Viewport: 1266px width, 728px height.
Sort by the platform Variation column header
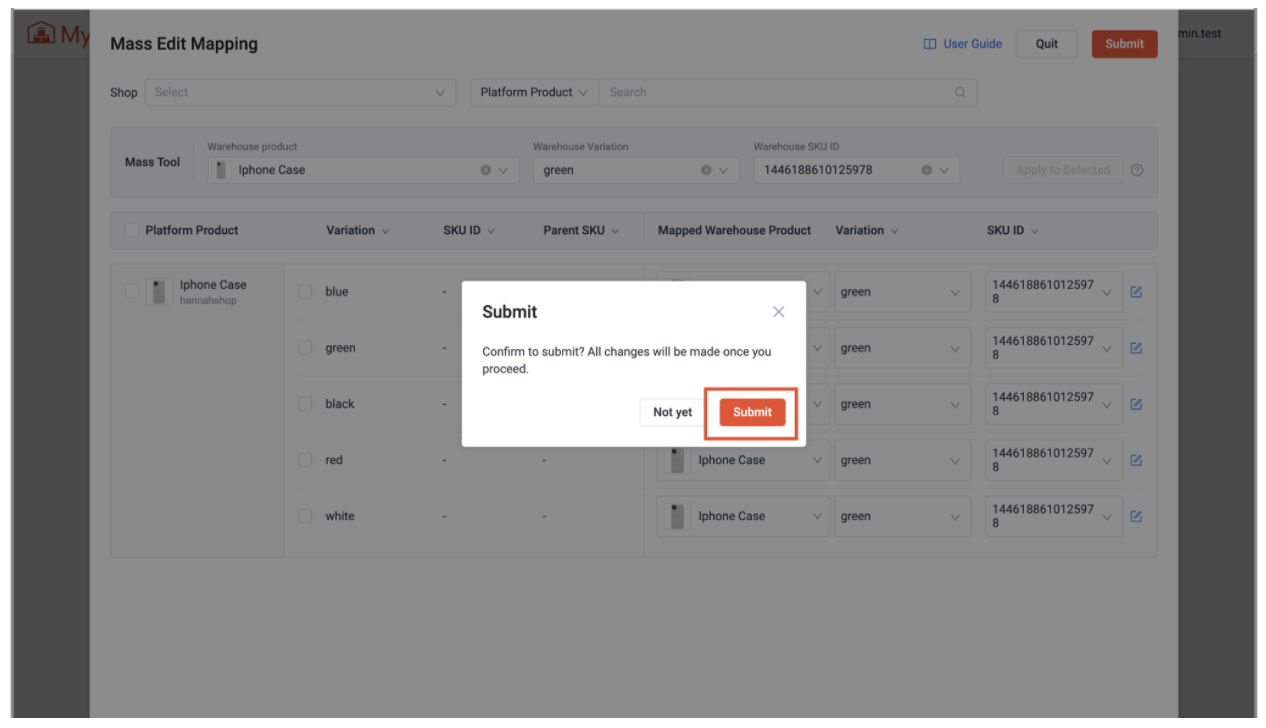[x=357, y=230]
